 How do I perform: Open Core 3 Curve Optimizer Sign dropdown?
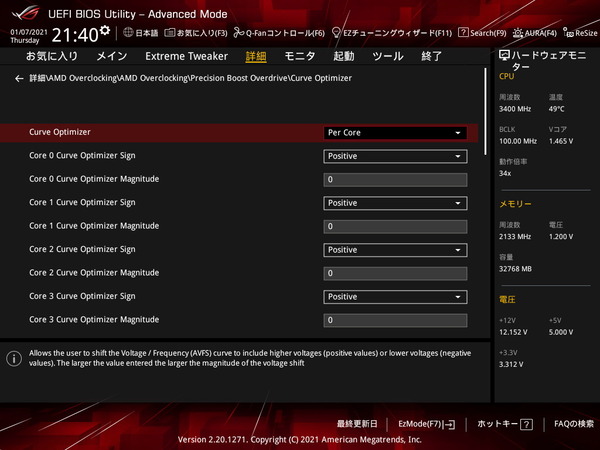[395, 297]
